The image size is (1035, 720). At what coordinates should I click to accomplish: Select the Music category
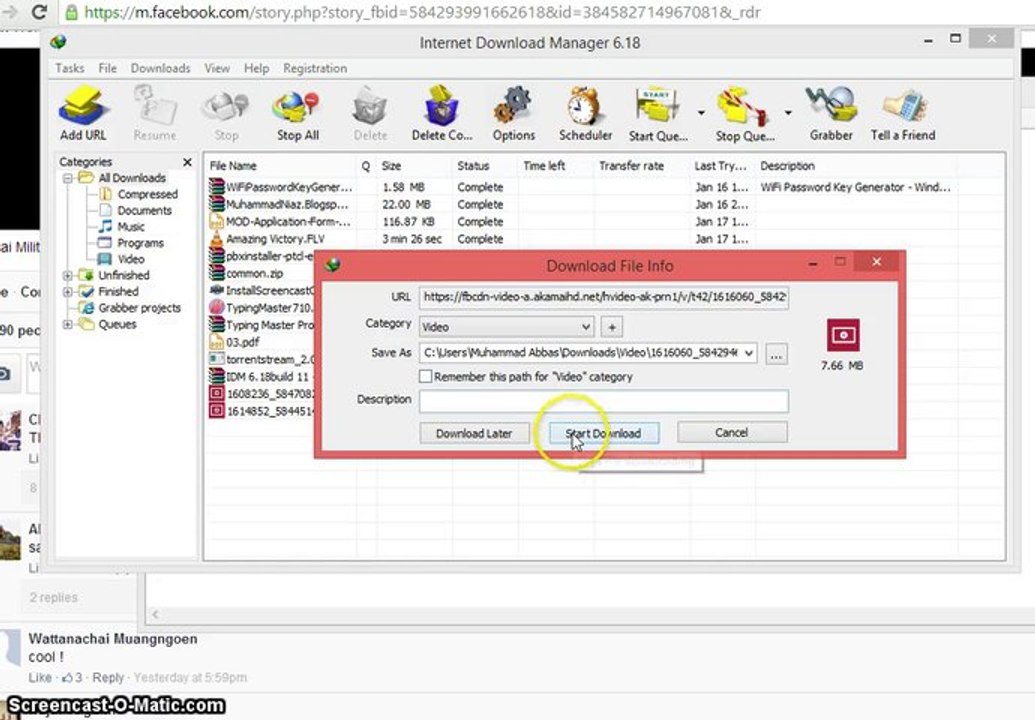point(131,226)
